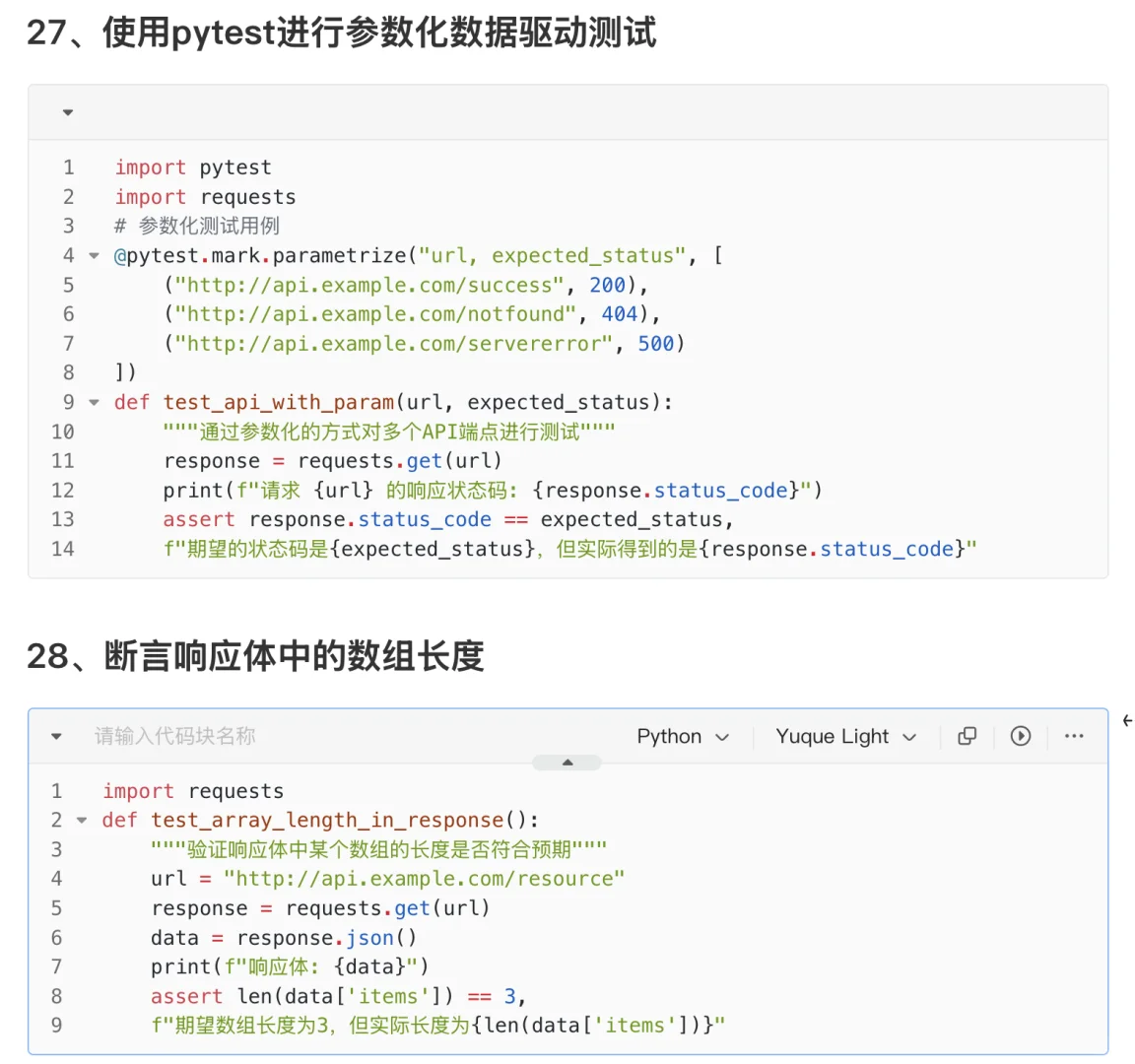The image size is (1135, 1064).
Task: Open the more options ellipsis menu
Action: click(x=1074, y=736)
